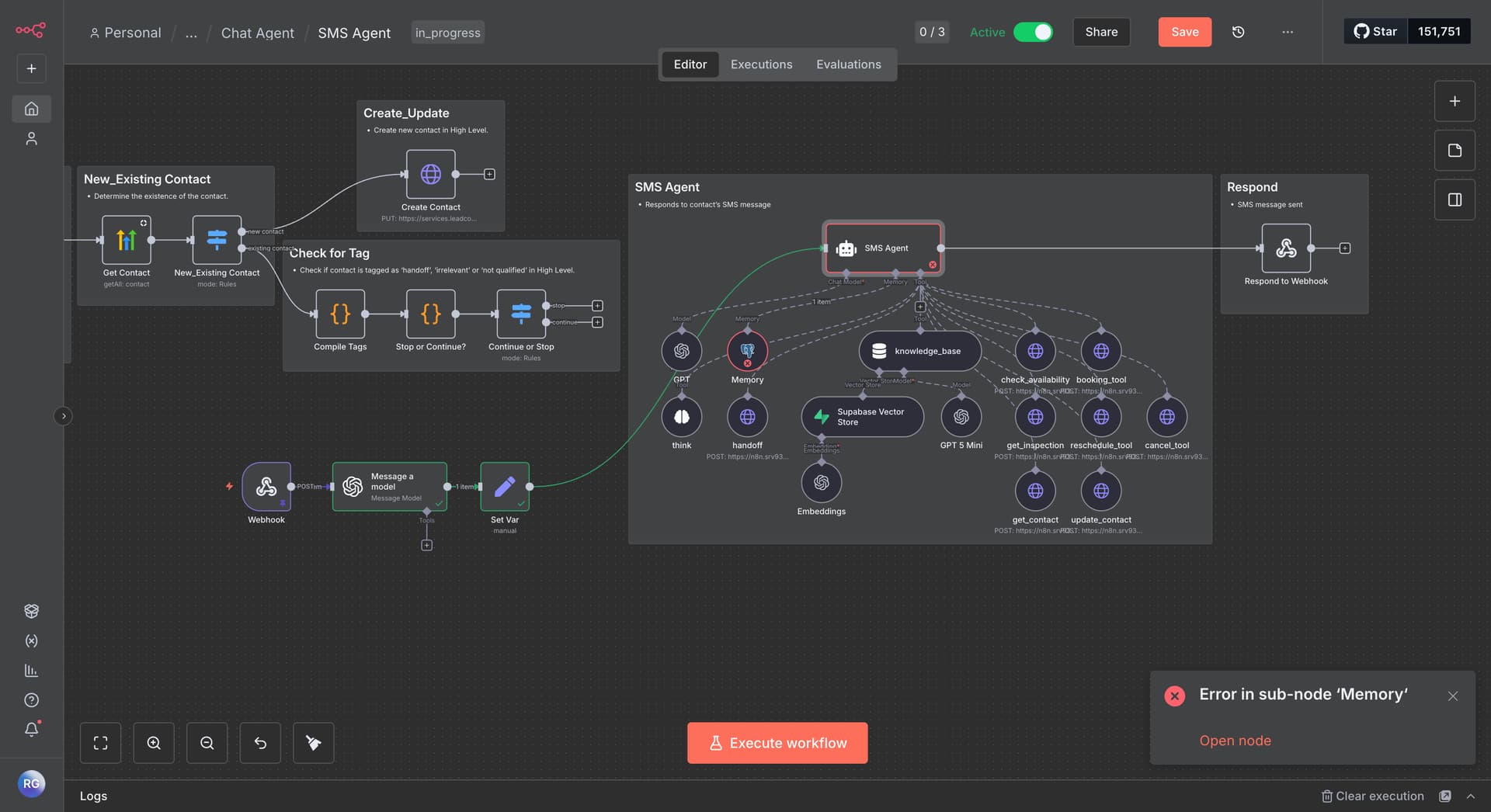Dismiss the Memory error notification

1452,696
